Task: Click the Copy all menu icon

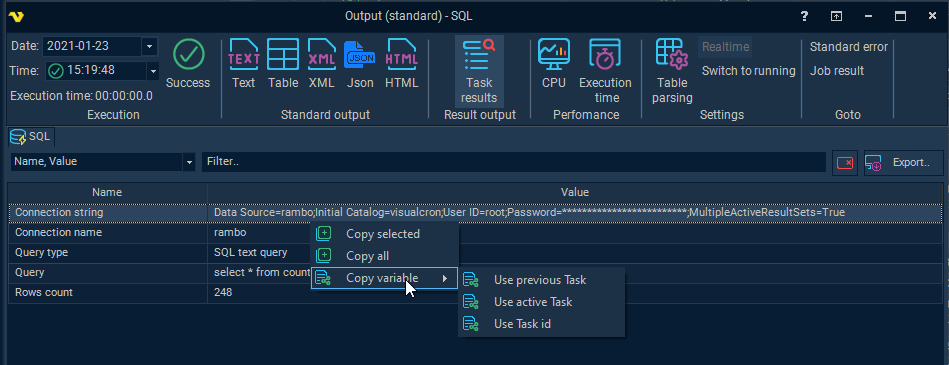Action: (x=324, y=256)
